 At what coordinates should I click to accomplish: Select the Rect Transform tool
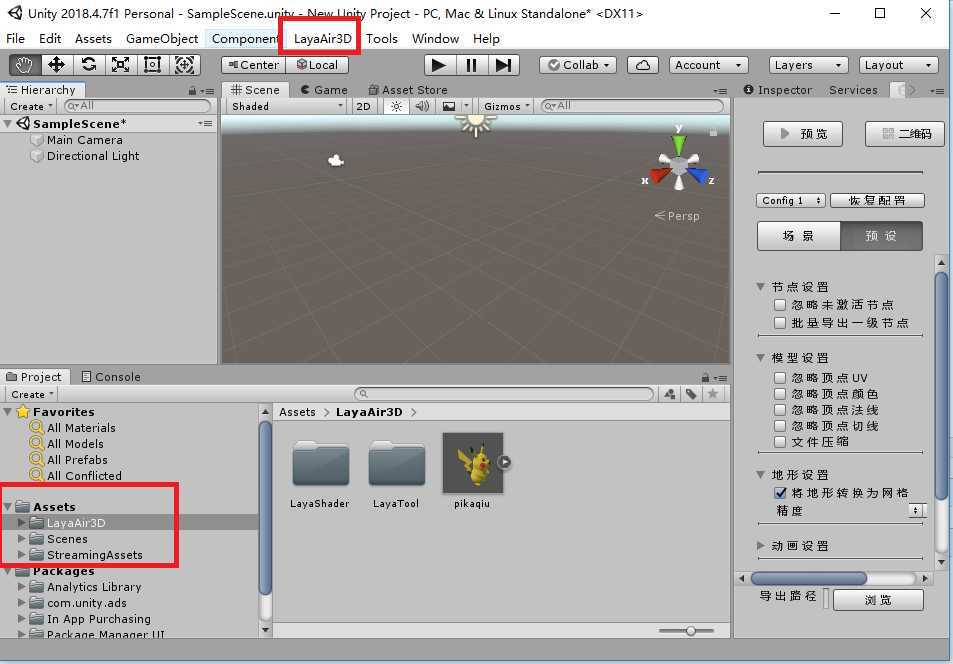[152, 64]
